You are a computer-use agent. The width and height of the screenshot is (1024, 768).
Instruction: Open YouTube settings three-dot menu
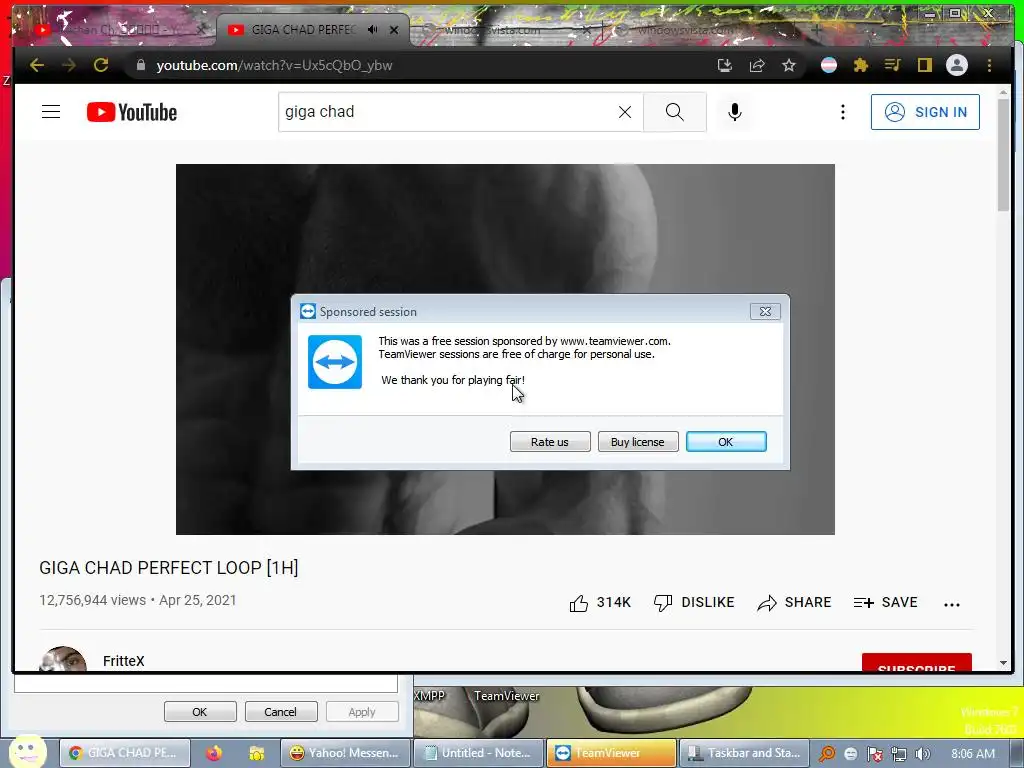click(x=842, y=112)
